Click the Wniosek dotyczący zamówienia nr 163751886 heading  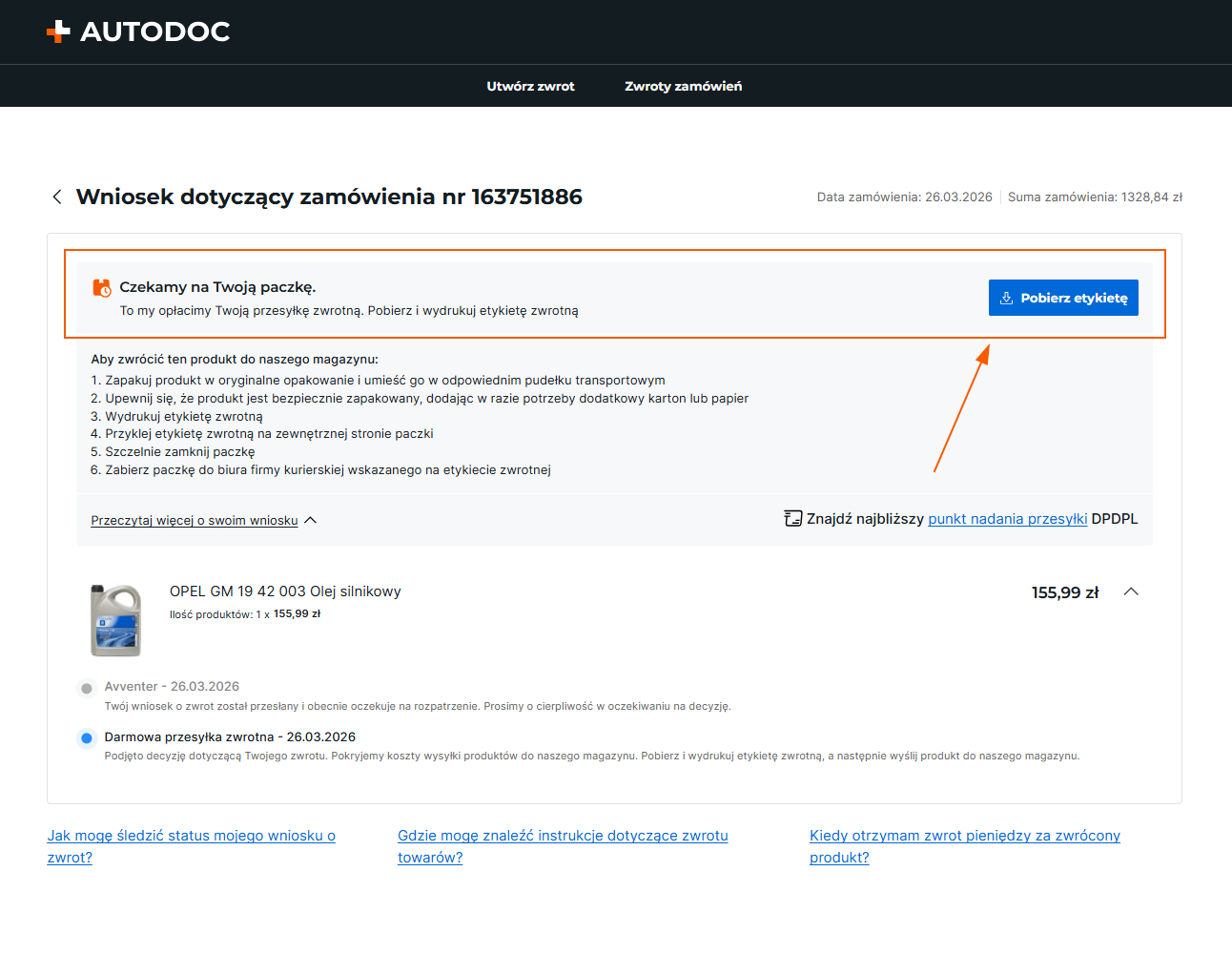click(329, 197)
